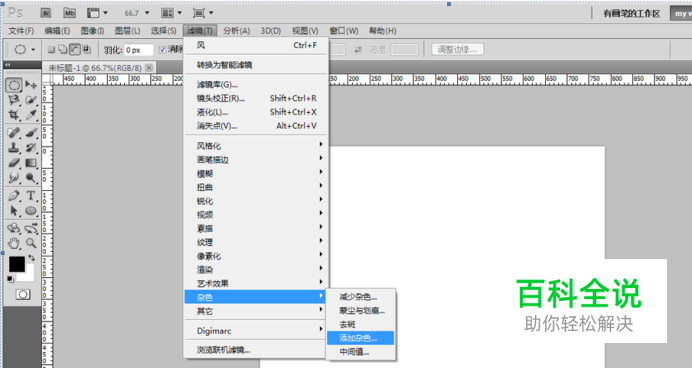Choose 添加杂色... from the submenu
Image resolution: width=692 pixels, height=368 pixels.
pos(361,338)
